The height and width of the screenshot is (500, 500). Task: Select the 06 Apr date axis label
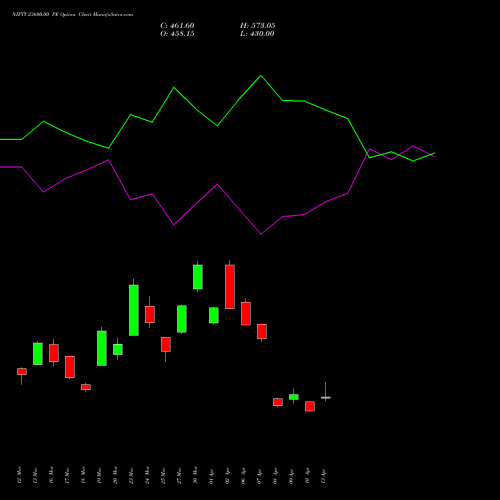pos(243,476)
